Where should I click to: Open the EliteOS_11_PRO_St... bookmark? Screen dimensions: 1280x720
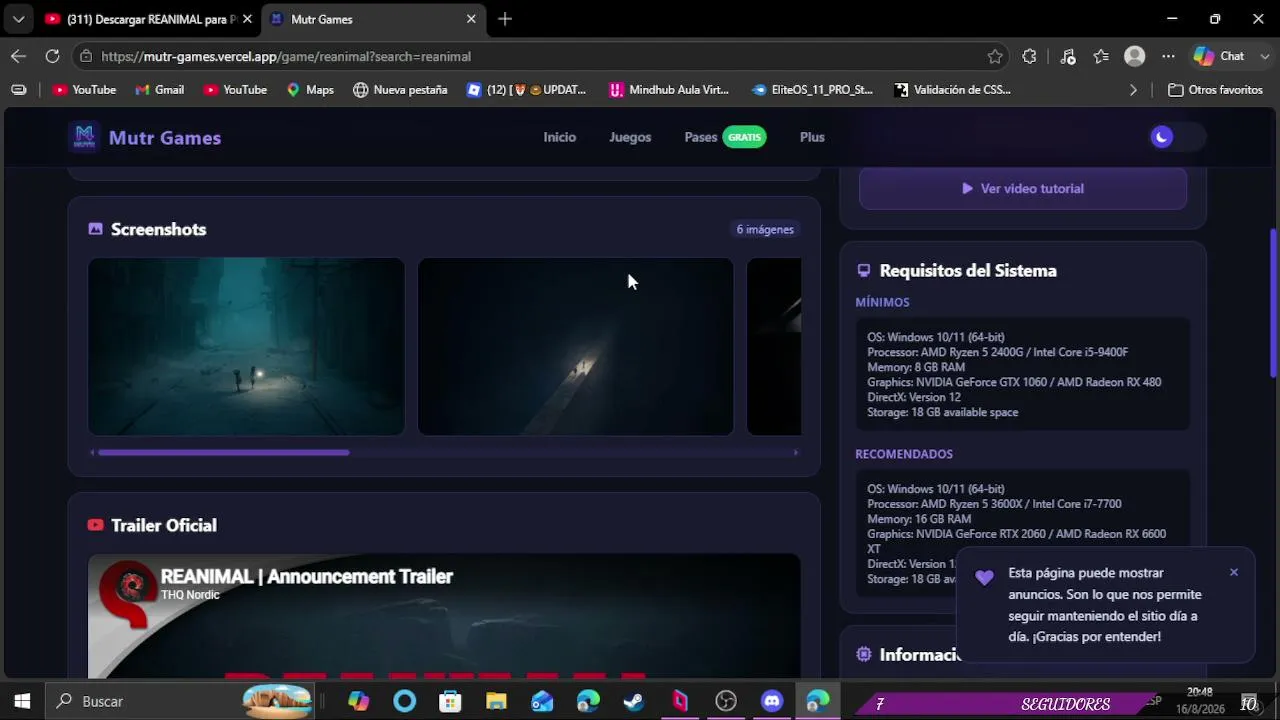(x=813, y=90)
